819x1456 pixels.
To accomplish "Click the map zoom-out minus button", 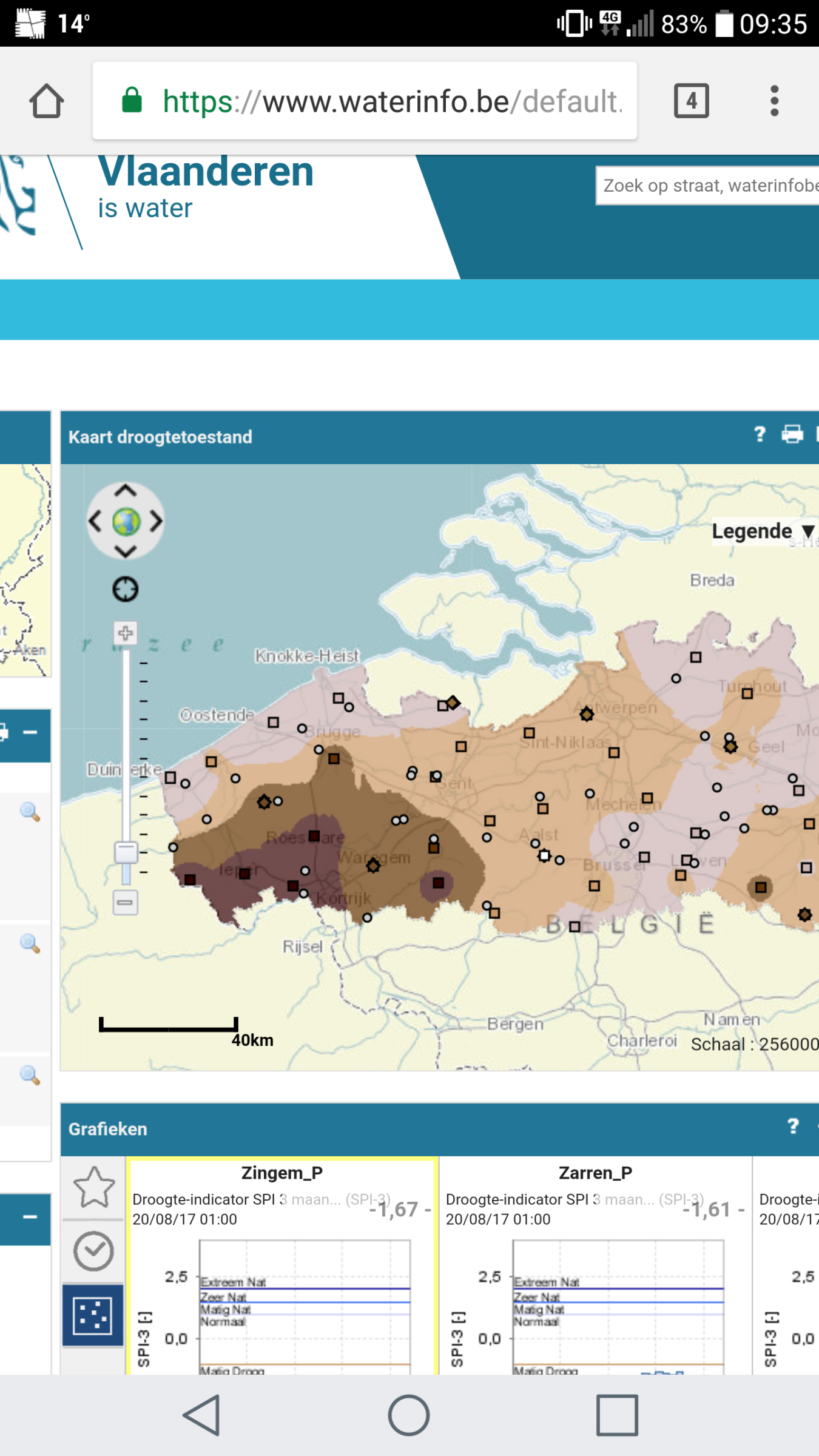I will pos(126,903).
